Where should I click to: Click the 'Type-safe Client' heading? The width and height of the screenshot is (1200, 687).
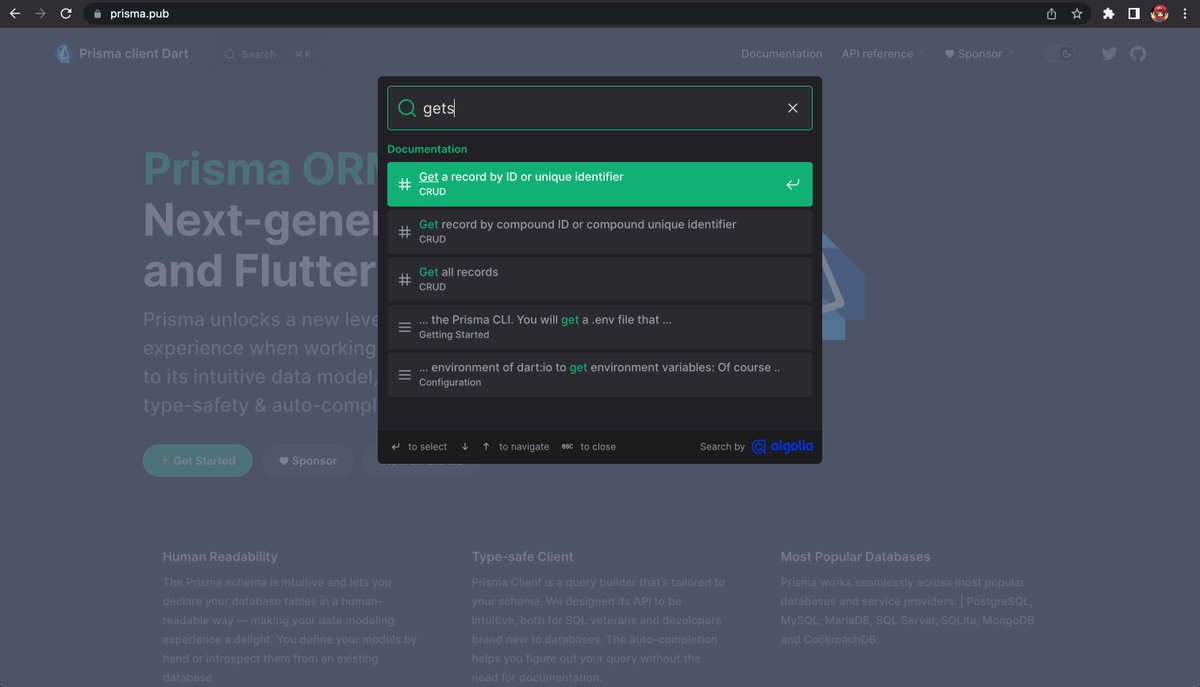coord(523,557)
